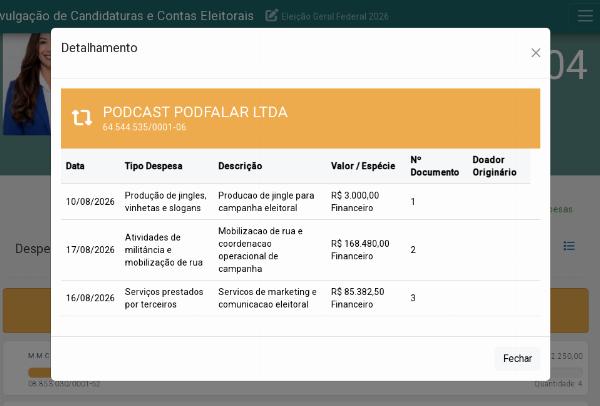Image resolution: width=600 pixels, height=406 pixels.
Task: Select the date 17/08/2026
Action: (90, 250)
